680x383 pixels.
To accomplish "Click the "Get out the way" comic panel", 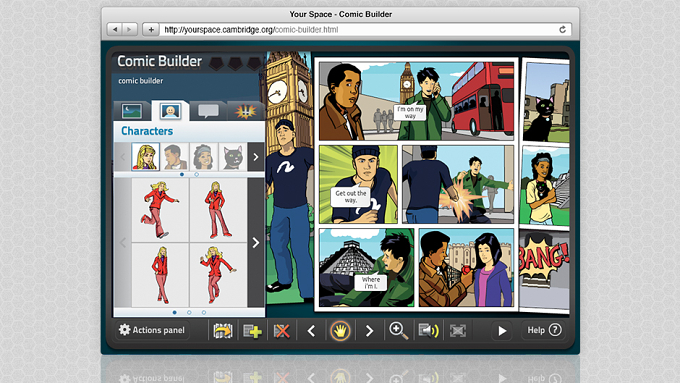I will click(358, 184).
